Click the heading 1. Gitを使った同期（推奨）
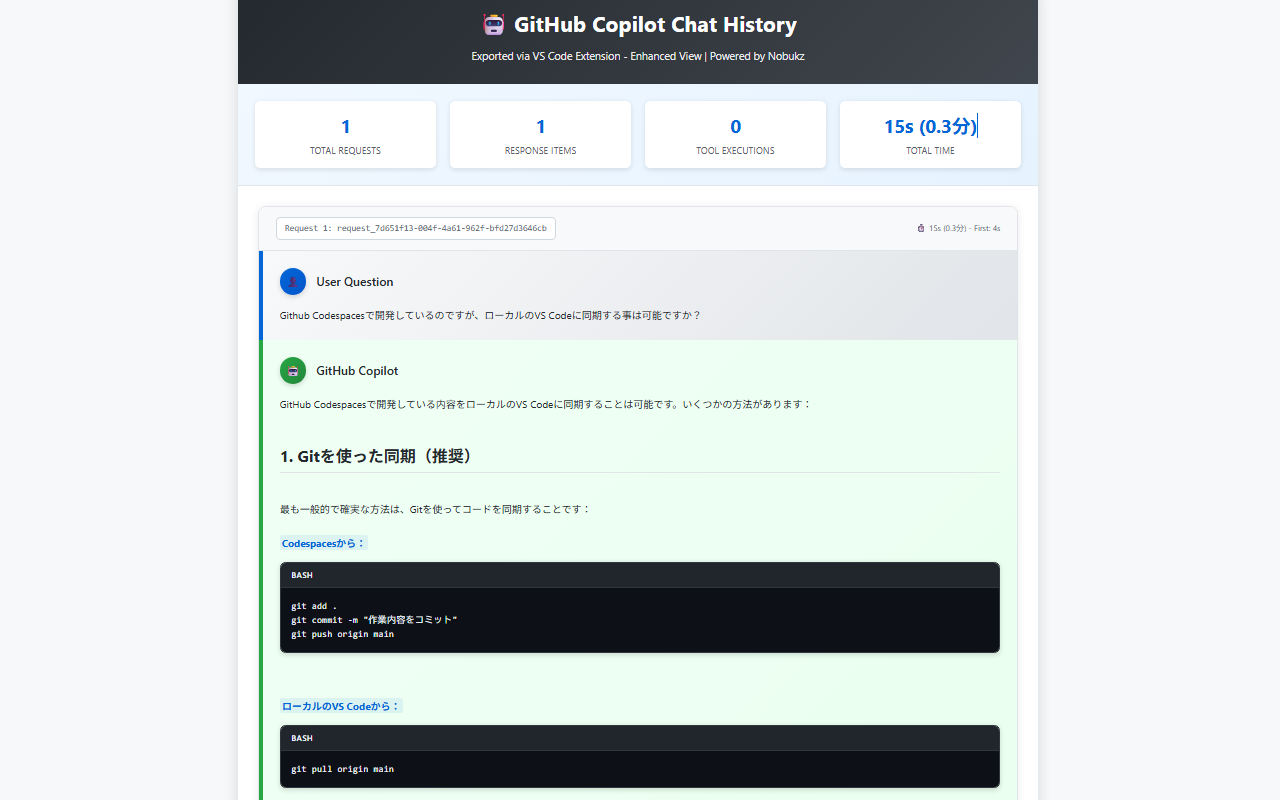Screen dimensions: 1280x800 [x=376, y=456]
